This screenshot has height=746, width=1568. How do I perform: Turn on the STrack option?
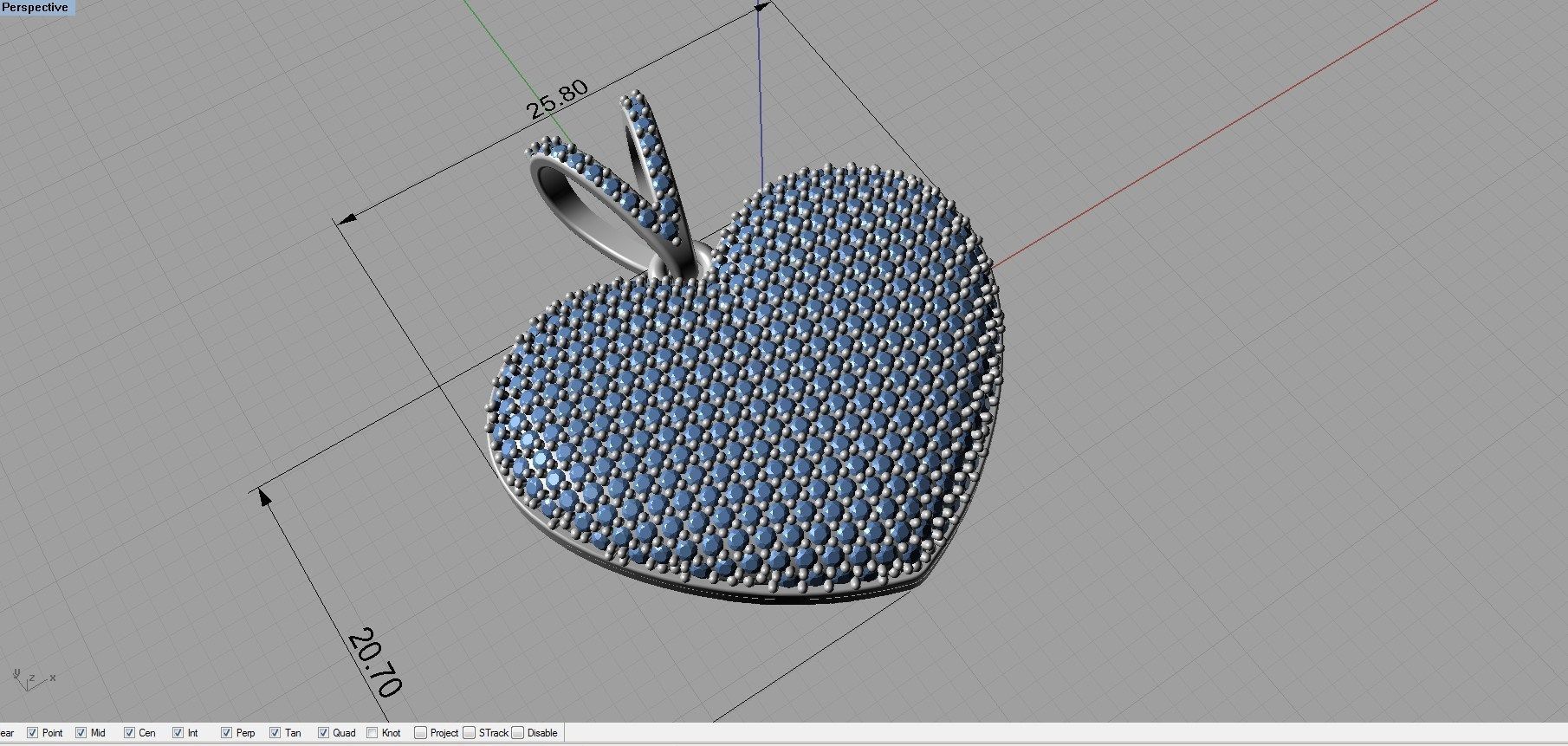[x=470, y=733]
